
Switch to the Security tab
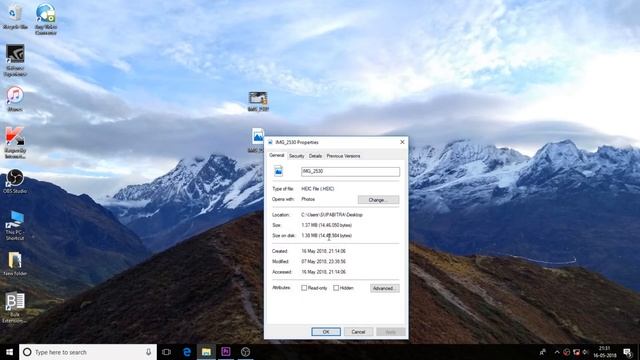296,156
